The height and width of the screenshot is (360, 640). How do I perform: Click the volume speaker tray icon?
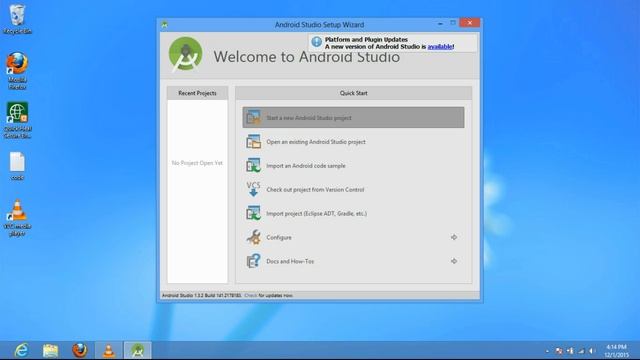pos(591,351)
